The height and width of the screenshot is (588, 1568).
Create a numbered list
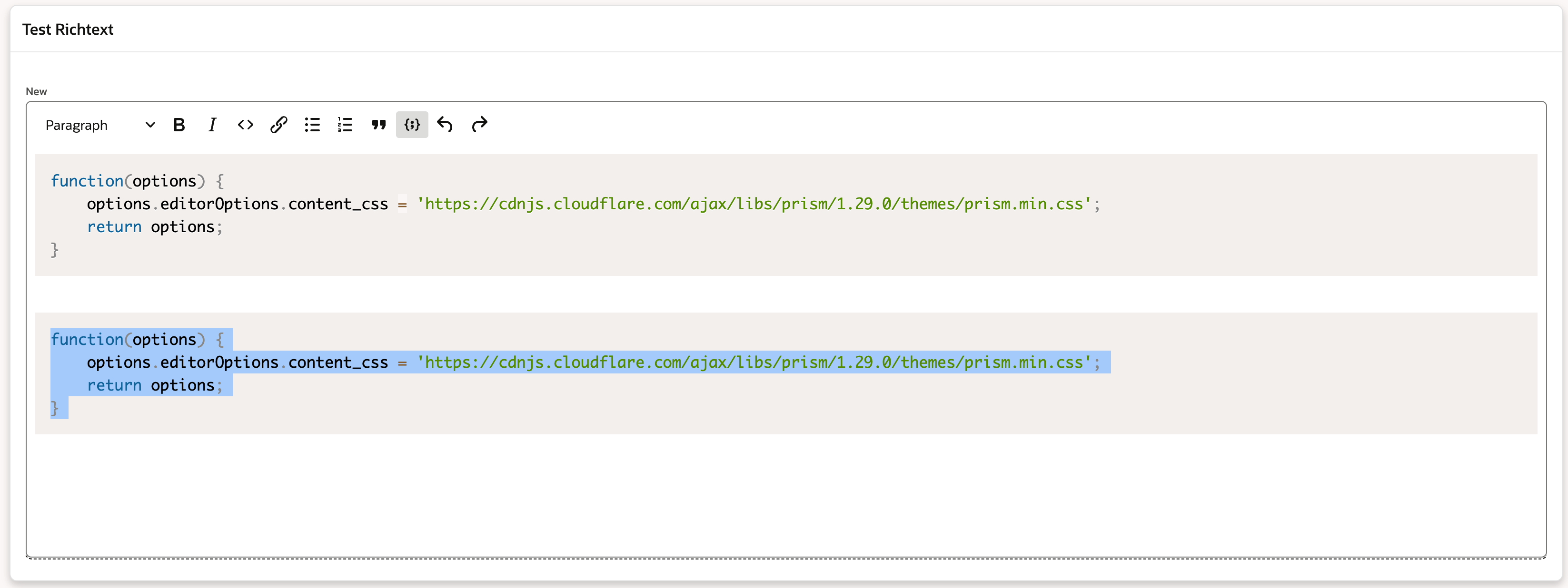pos(345,125)
